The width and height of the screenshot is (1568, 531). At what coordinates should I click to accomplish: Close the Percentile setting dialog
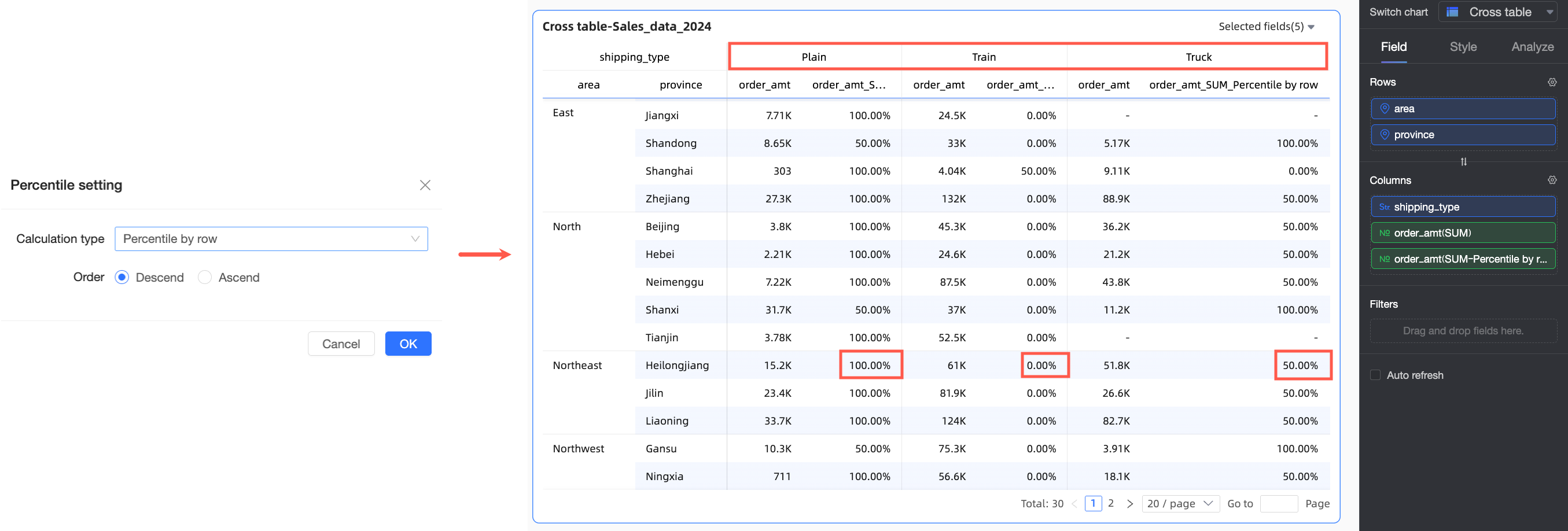[x=425, y=185]
